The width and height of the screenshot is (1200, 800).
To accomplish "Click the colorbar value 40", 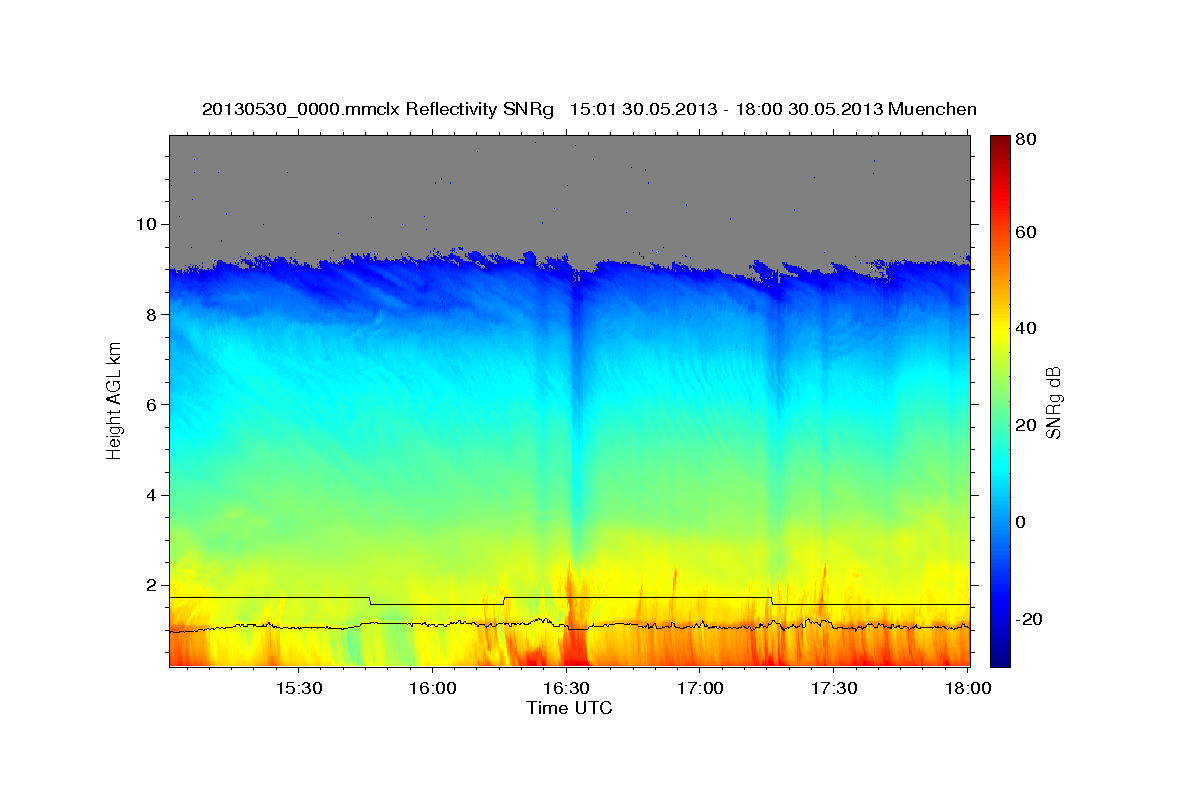I will [1025, 329].
